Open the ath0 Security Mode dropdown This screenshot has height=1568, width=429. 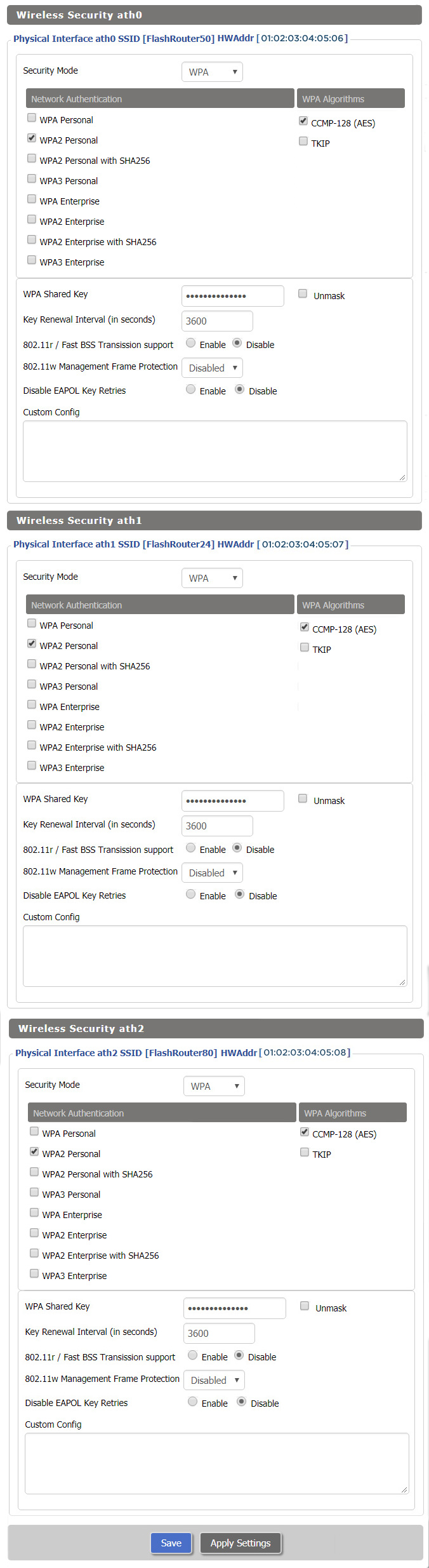[212, 72]
